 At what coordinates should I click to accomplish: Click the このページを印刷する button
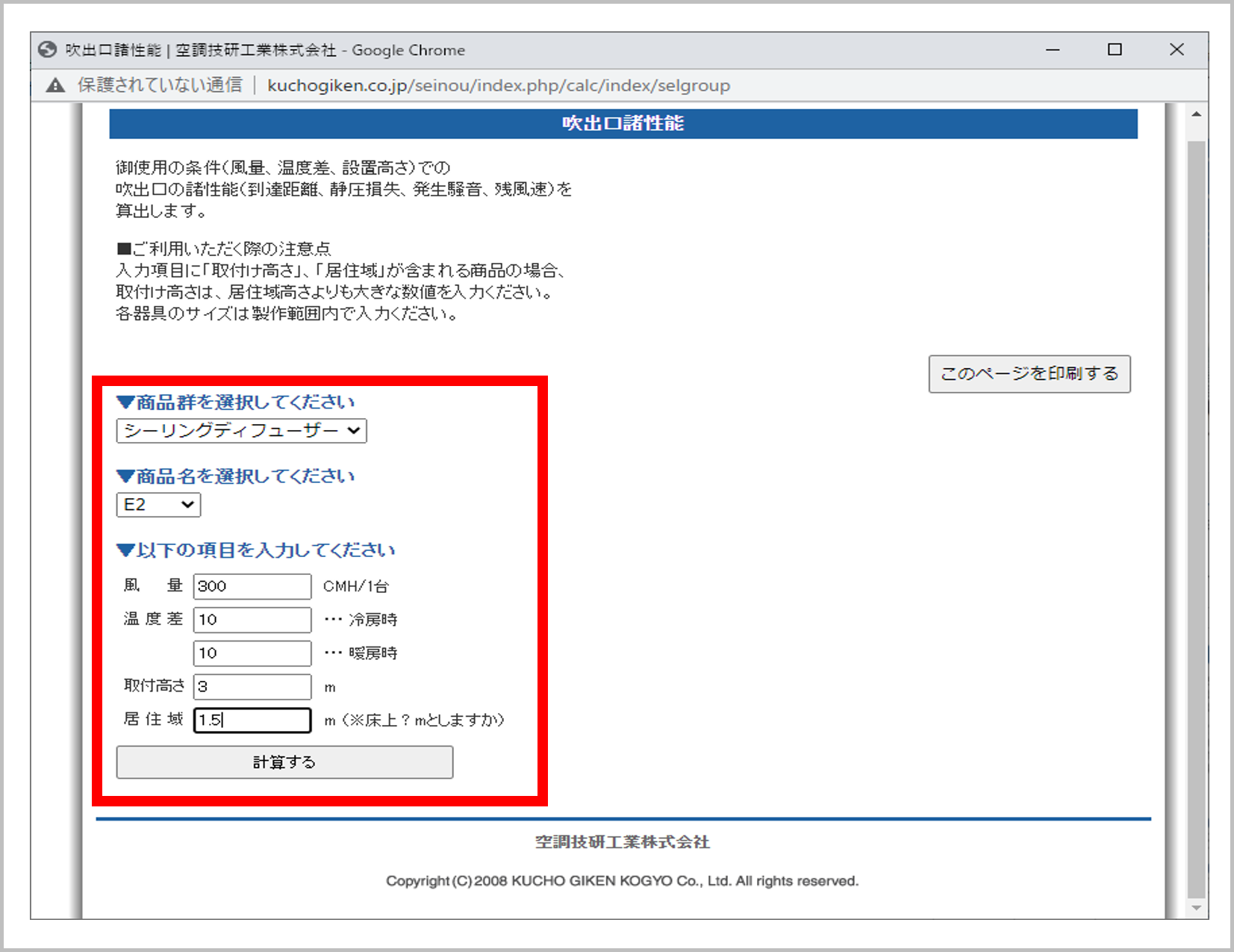click(1029, 374)
